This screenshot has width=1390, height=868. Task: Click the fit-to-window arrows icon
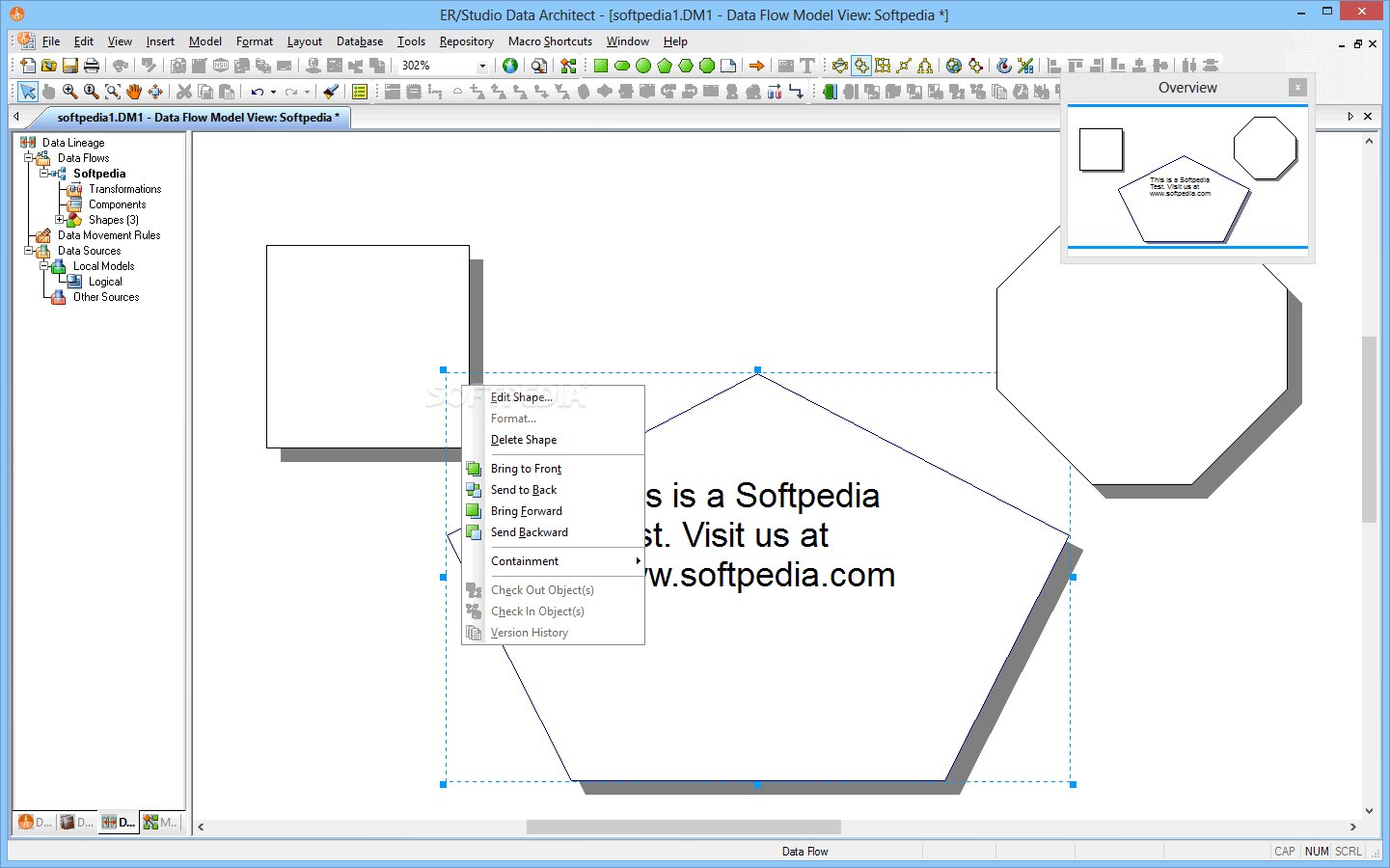(x=155, y=92)
